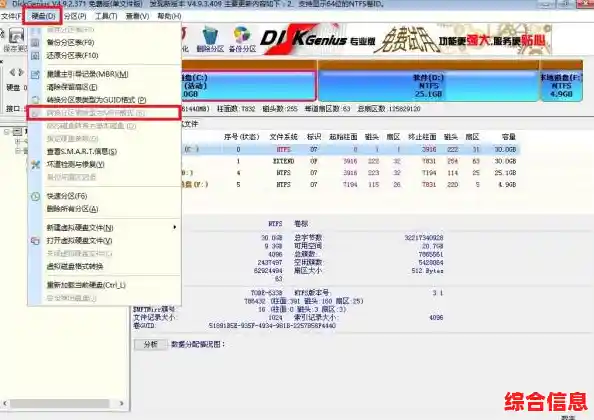This screenshot has height=420, width=594.
Task: Close the open 硬盘(D) menu
Action: 43,16
